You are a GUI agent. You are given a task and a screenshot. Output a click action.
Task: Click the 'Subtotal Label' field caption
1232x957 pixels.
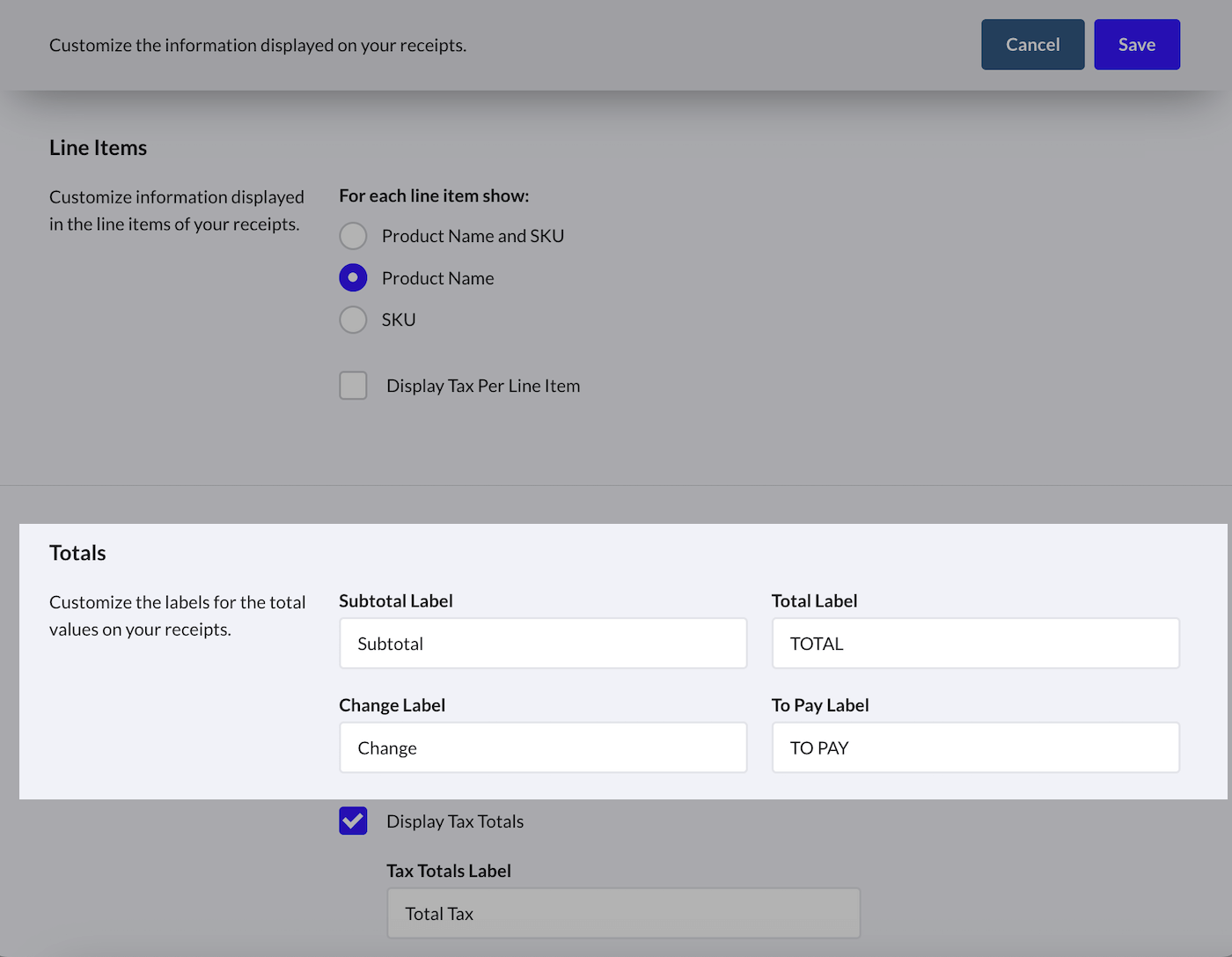click(396, 601)
